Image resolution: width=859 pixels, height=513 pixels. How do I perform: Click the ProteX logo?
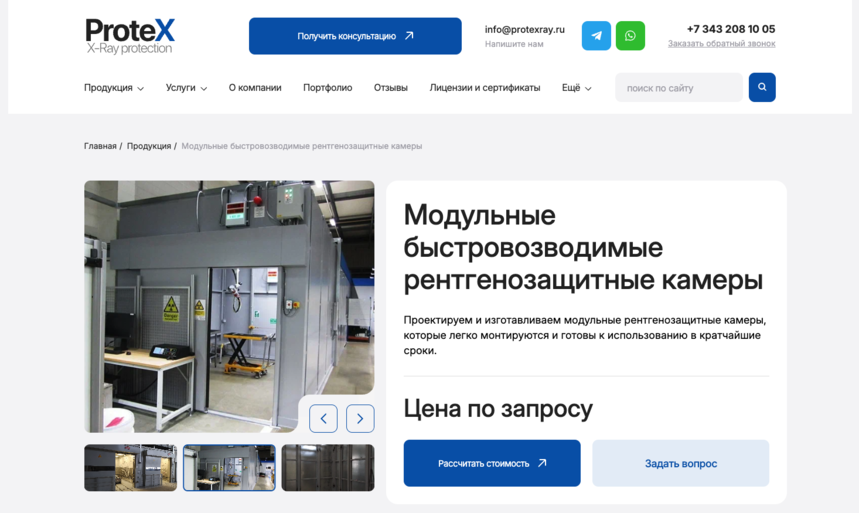(x=130, y=36)
